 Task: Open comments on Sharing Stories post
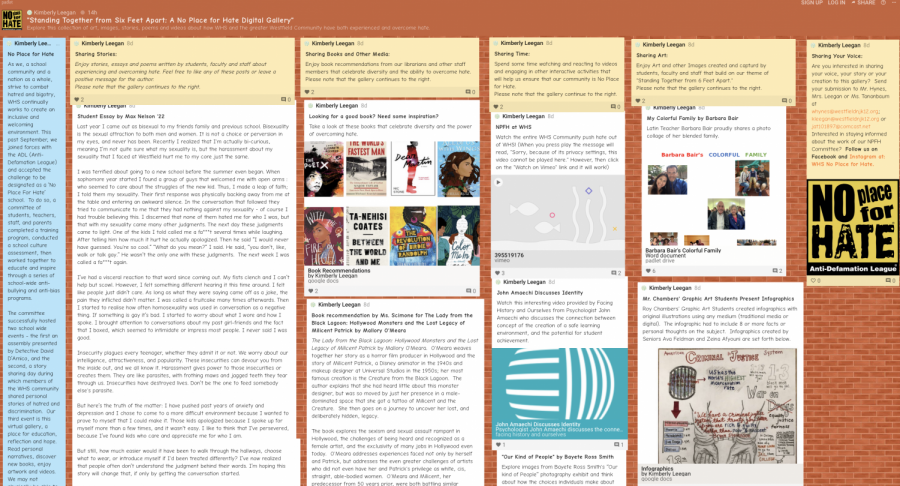(286, 99)
